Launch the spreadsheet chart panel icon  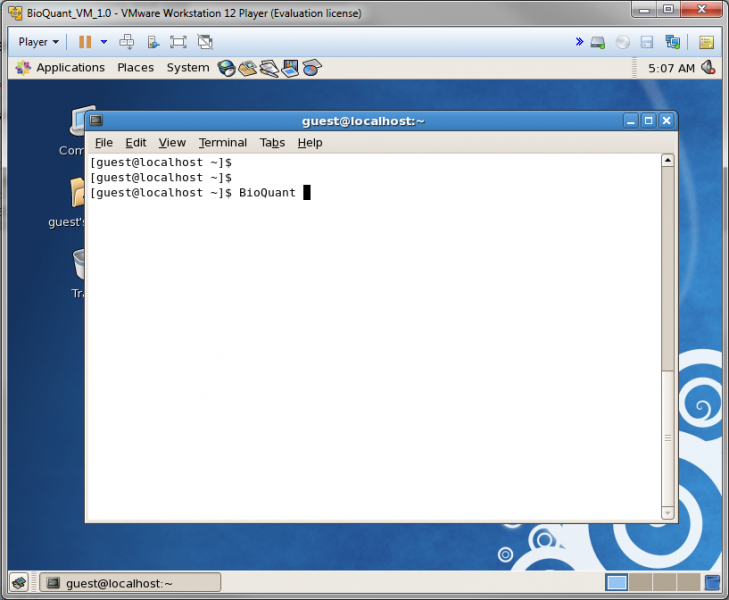(312, 68)
